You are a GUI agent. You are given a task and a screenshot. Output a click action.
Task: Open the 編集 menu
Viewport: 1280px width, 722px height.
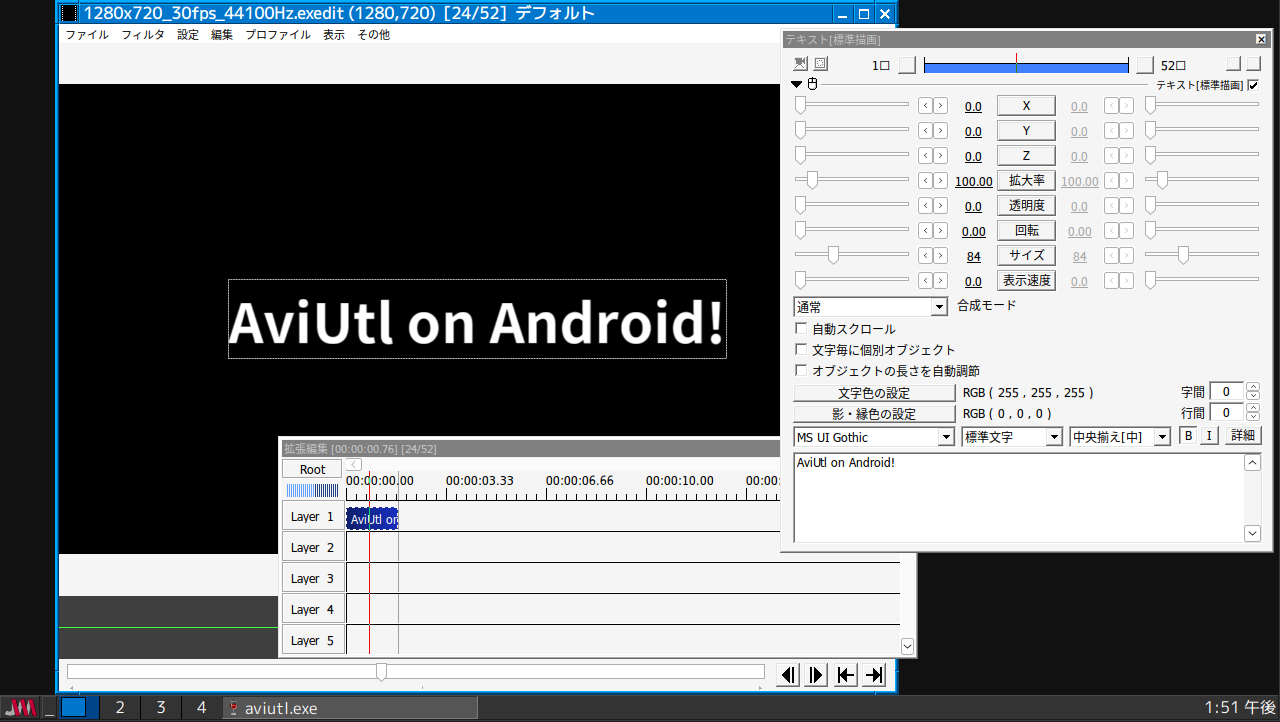(x=221, y=34)
